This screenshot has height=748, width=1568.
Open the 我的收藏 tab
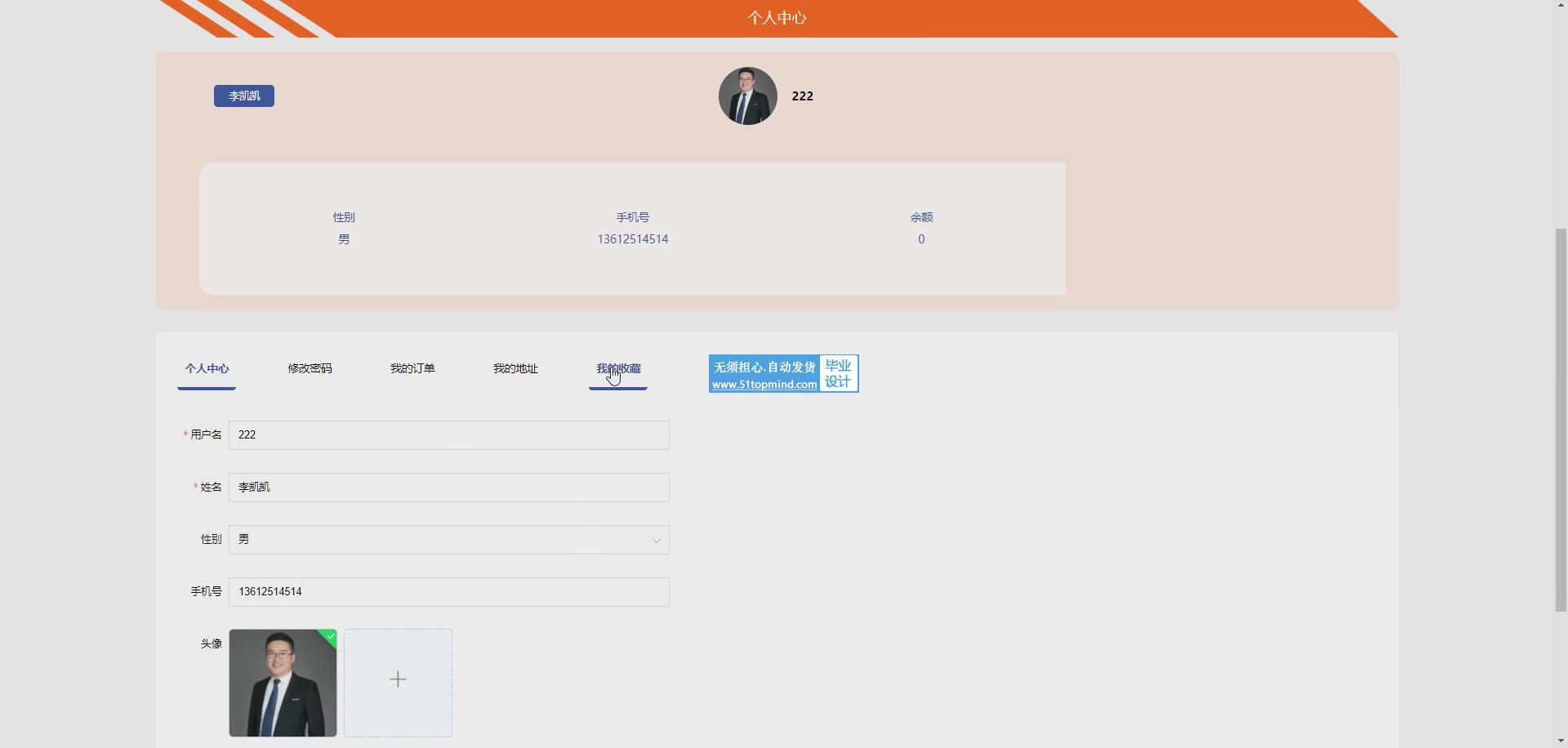pos(618,369)
